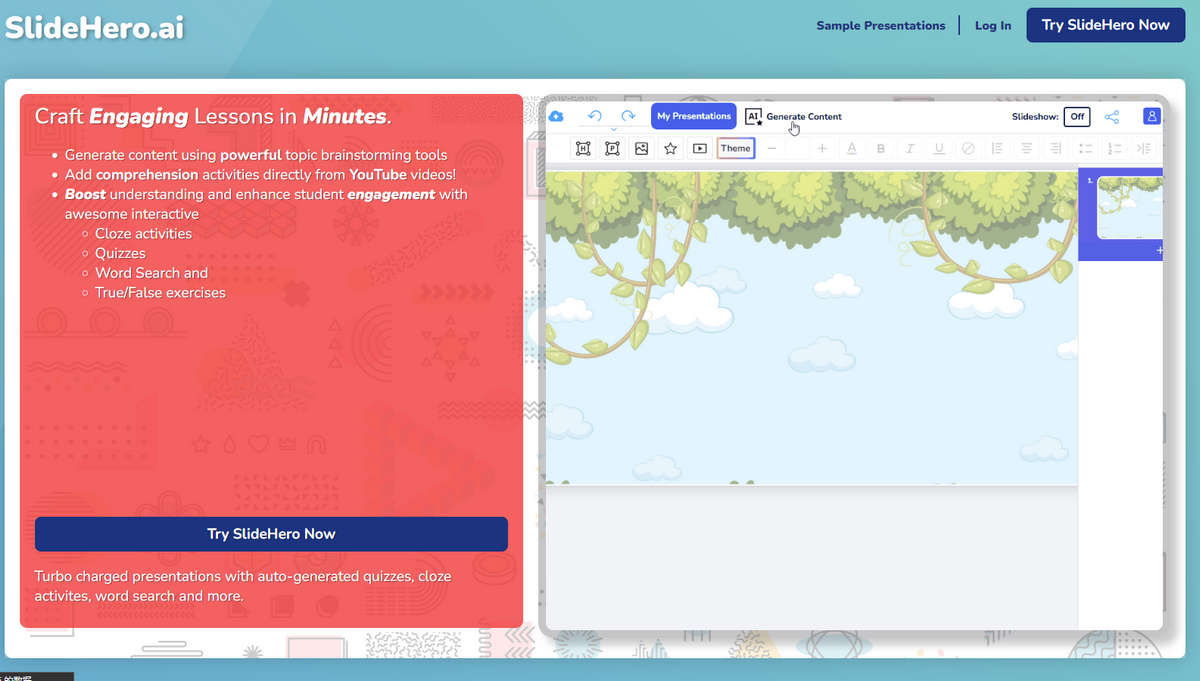
Task: Click the clear formatting icon
Action: (x=968, y=148)
